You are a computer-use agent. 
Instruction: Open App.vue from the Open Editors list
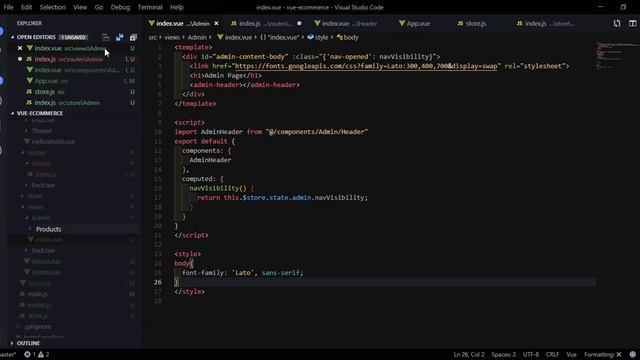73,81
